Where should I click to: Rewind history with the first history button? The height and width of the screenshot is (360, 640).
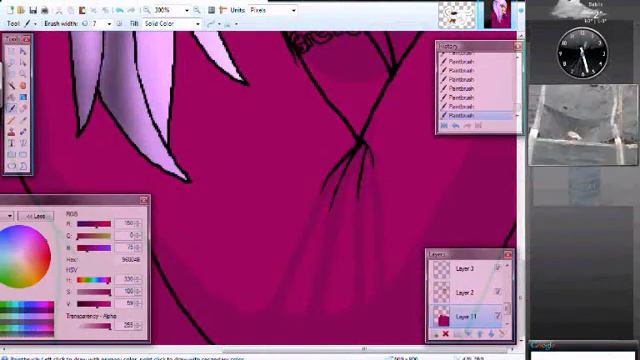444,126
